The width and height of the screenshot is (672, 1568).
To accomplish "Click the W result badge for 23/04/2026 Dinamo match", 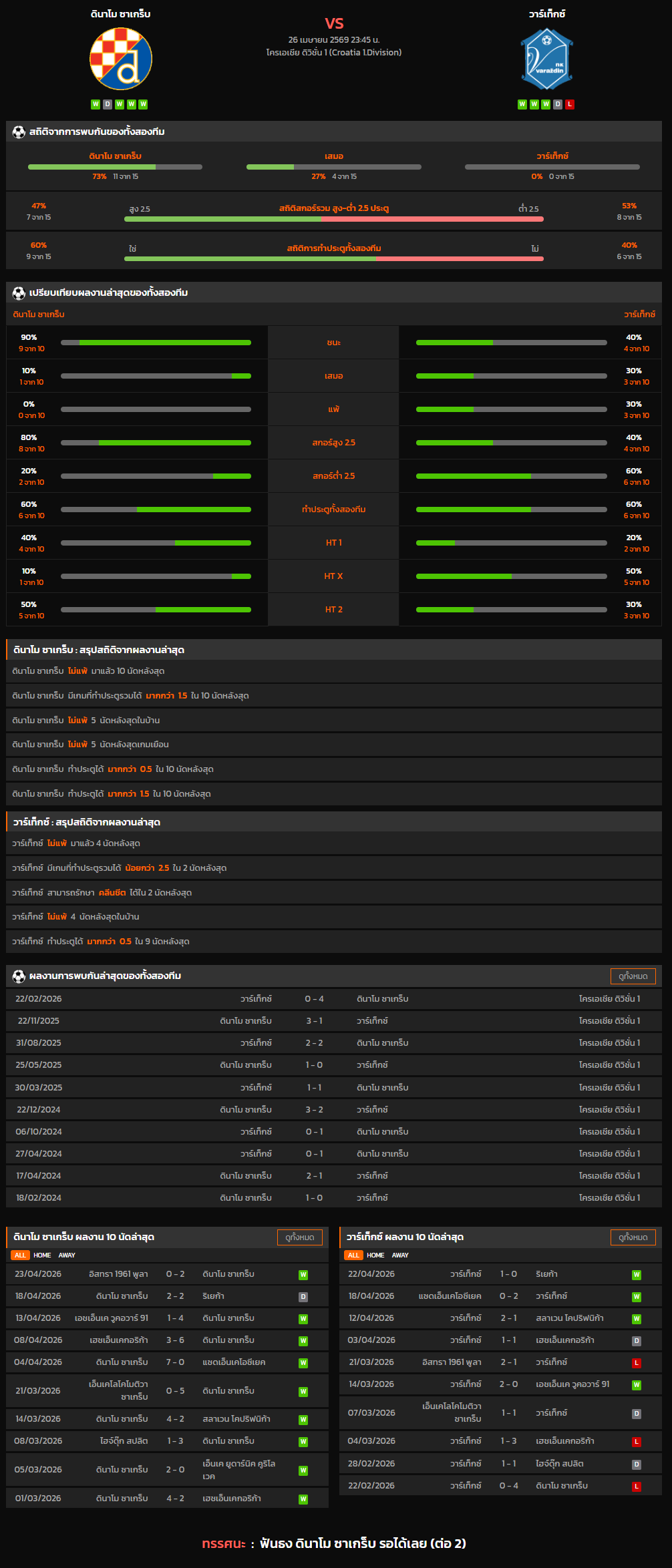I will (303, 1275).
